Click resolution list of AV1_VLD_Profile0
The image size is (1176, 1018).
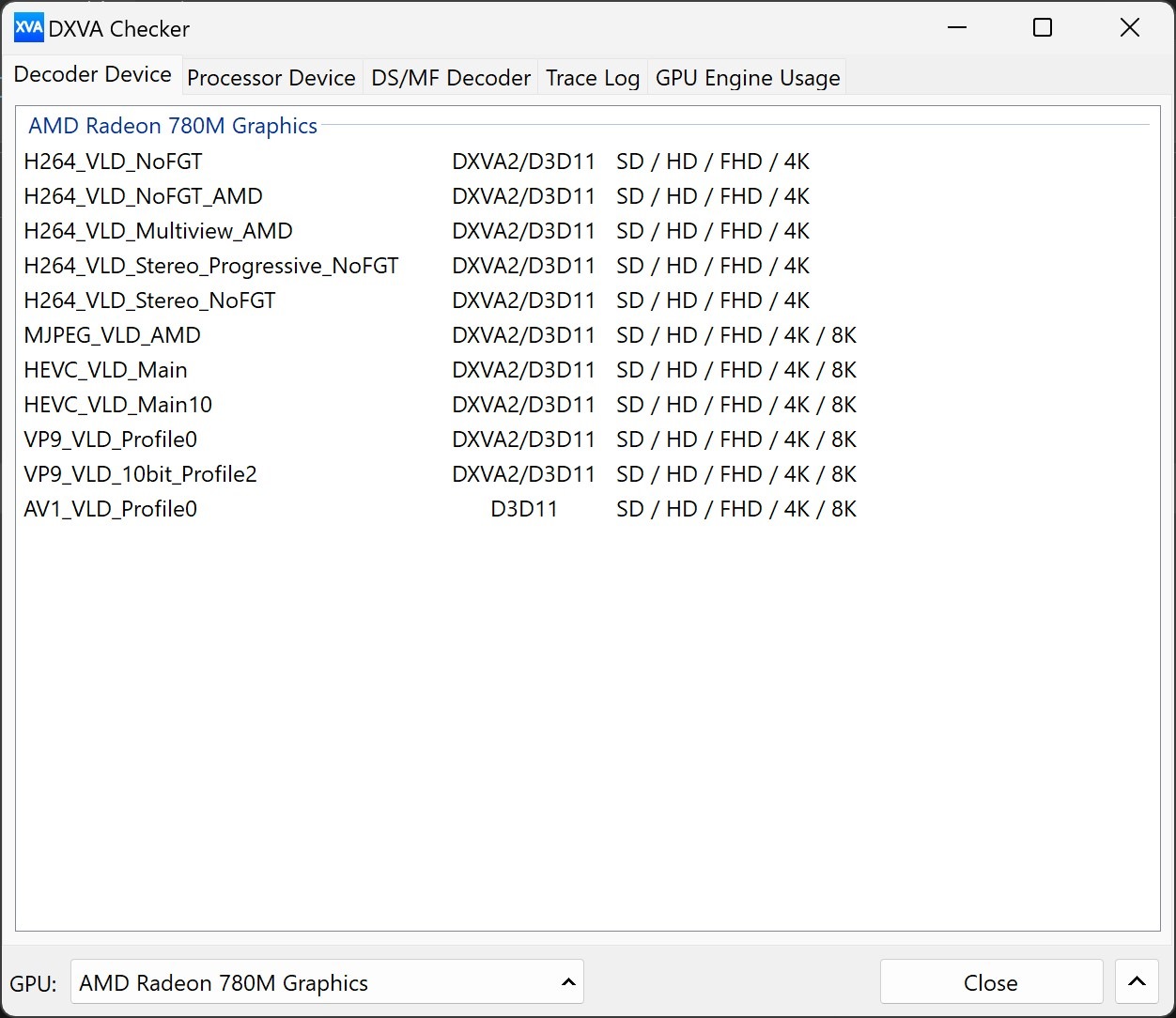736,509
